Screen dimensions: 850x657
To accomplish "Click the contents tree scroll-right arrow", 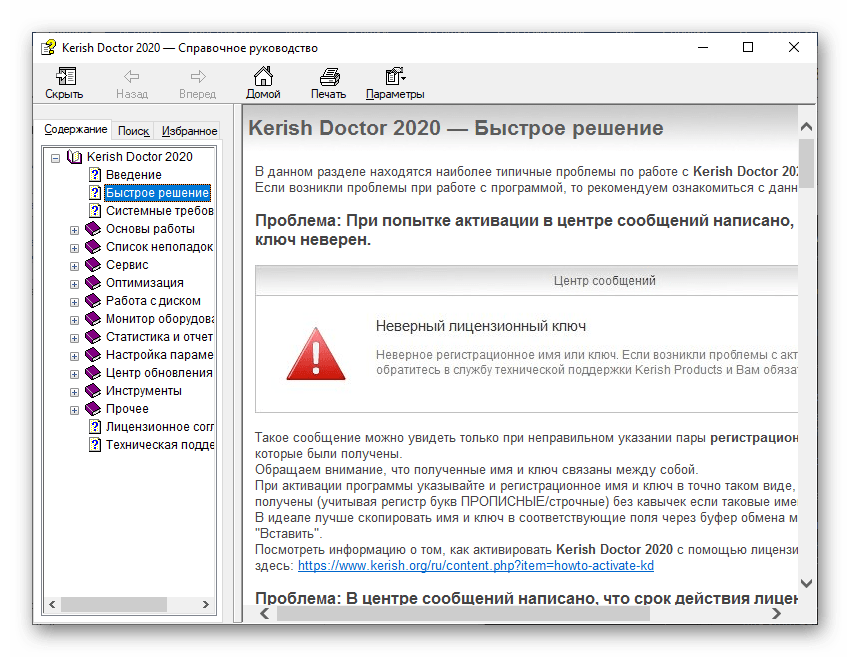I will 206,604.
